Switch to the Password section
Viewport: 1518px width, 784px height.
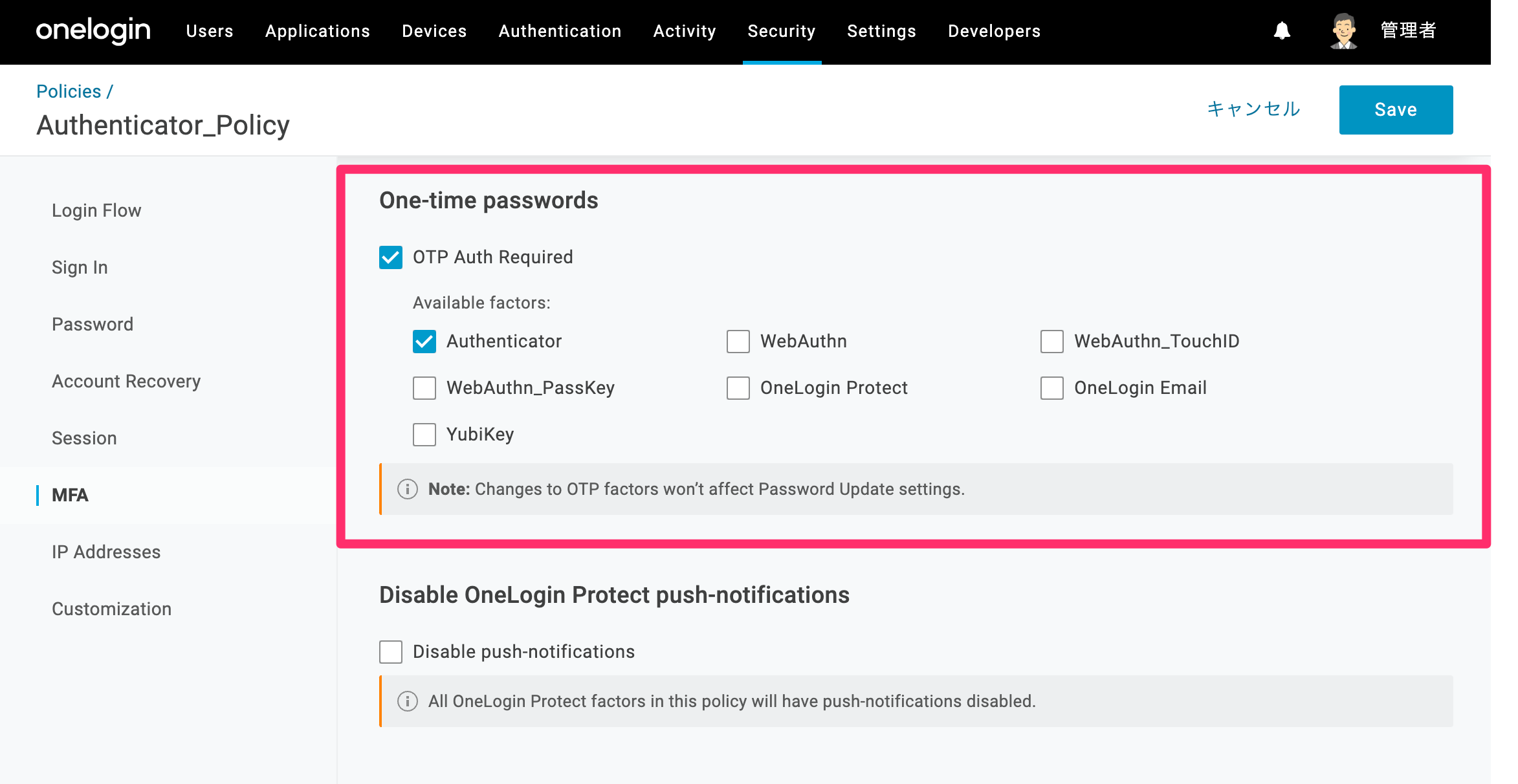tap(93, 324)
